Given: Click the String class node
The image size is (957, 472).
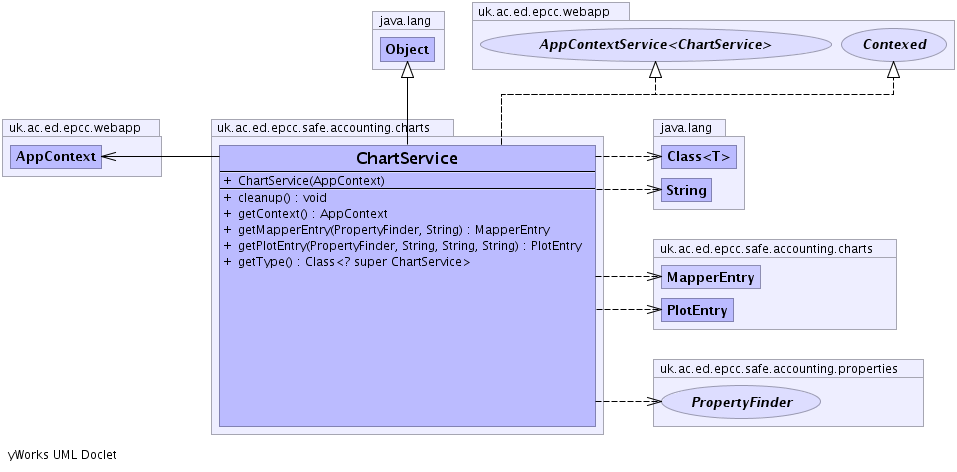Looking at the screenshot, I should [x=687, y=189].
